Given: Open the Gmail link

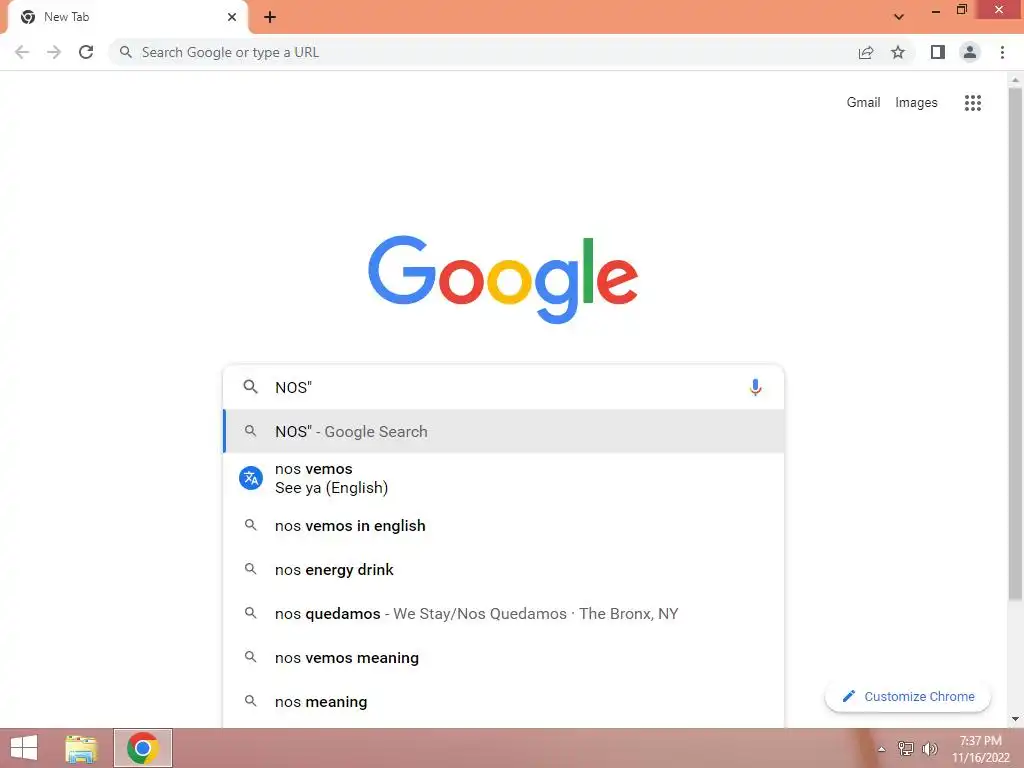Looking at the screenshot, I should (863, 103).
